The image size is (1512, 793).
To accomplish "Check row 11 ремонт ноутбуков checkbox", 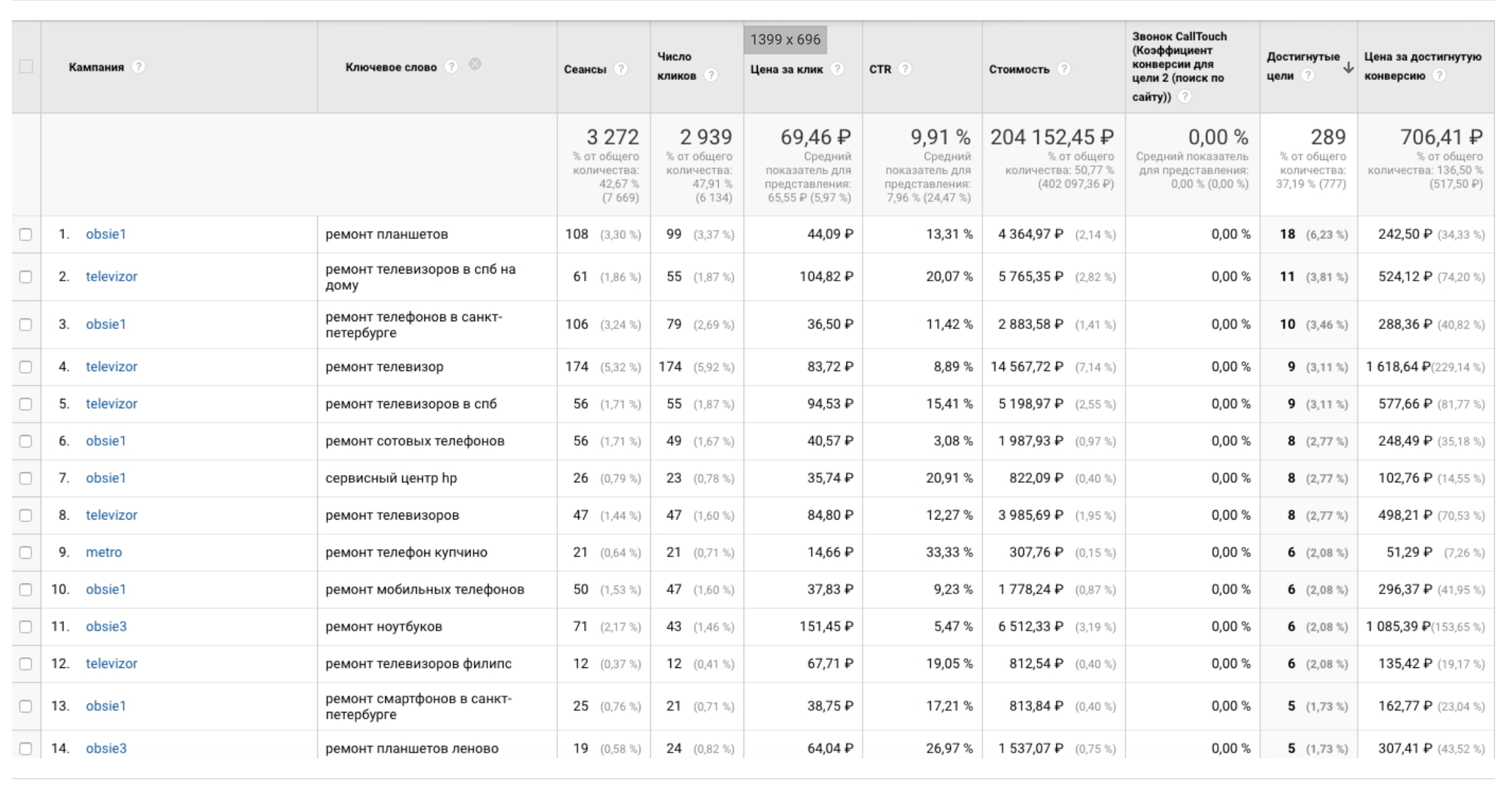I will click(x=26, y=627).
